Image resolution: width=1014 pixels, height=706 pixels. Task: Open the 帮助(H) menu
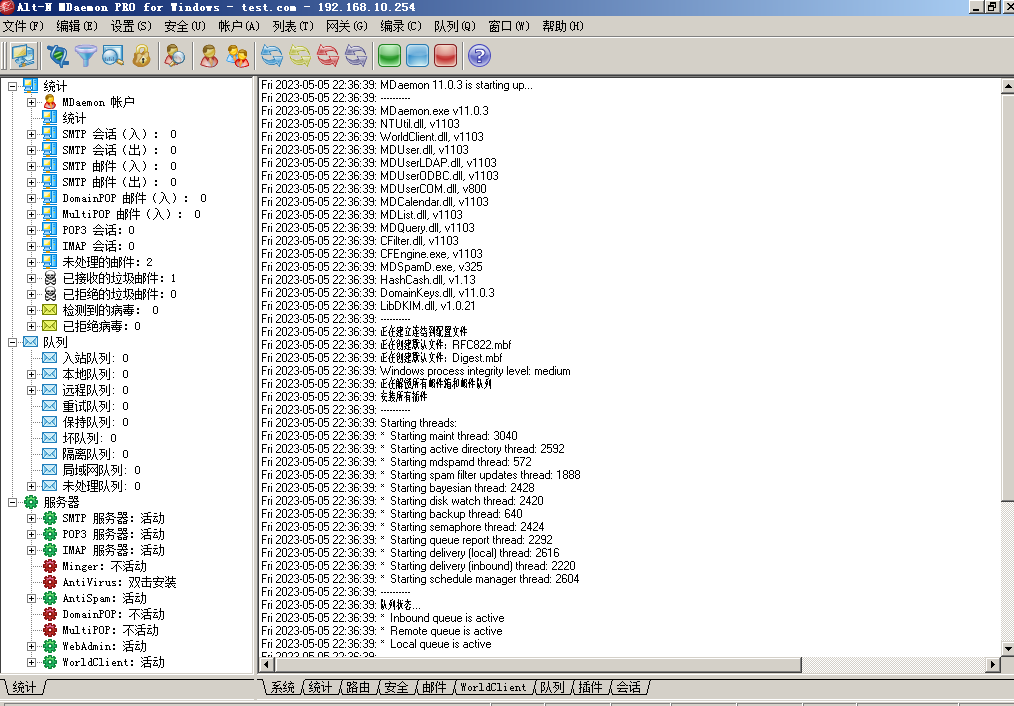point(563,26)
